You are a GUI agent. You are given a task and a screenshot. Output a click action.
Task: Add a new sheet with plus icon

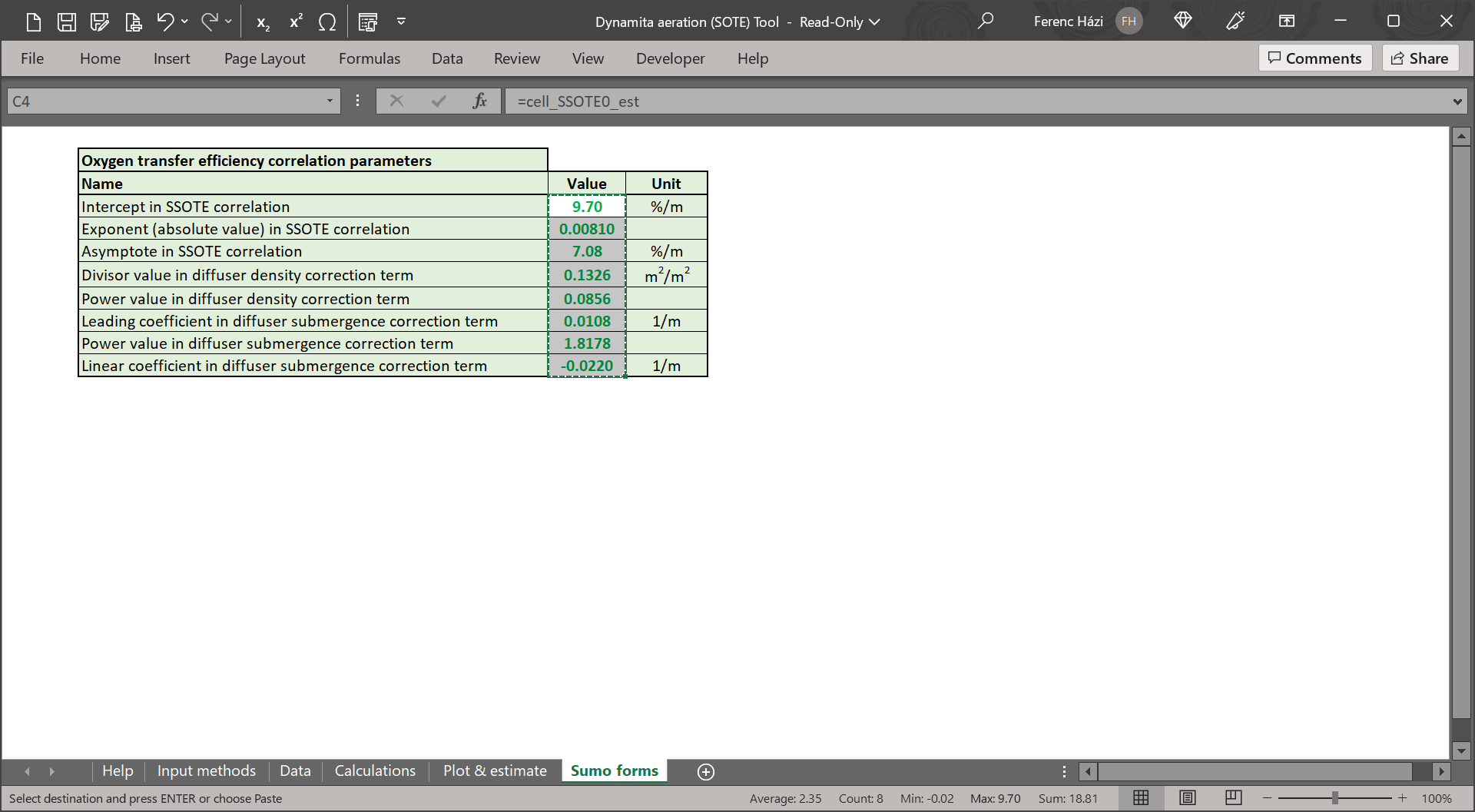(705, 771)
